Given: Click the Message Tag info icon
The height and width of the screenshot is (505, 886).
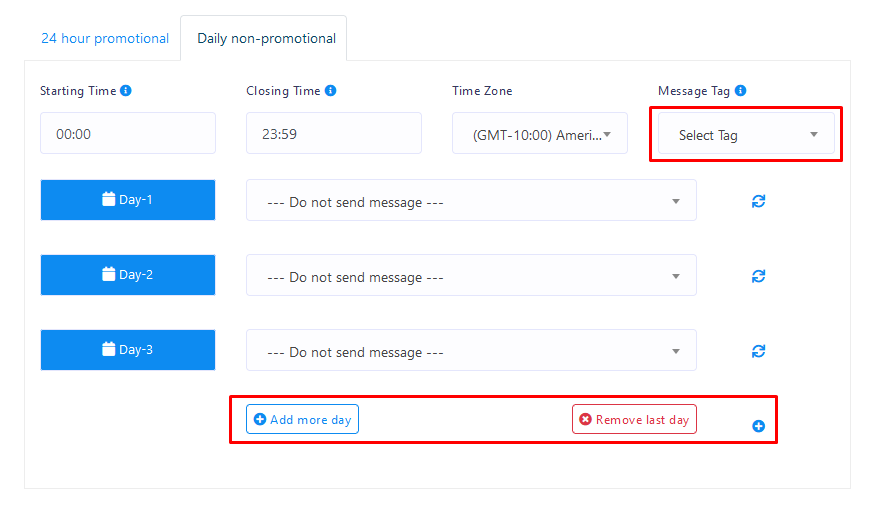Looking at the screenshot, I should click(x=741, y=91).
